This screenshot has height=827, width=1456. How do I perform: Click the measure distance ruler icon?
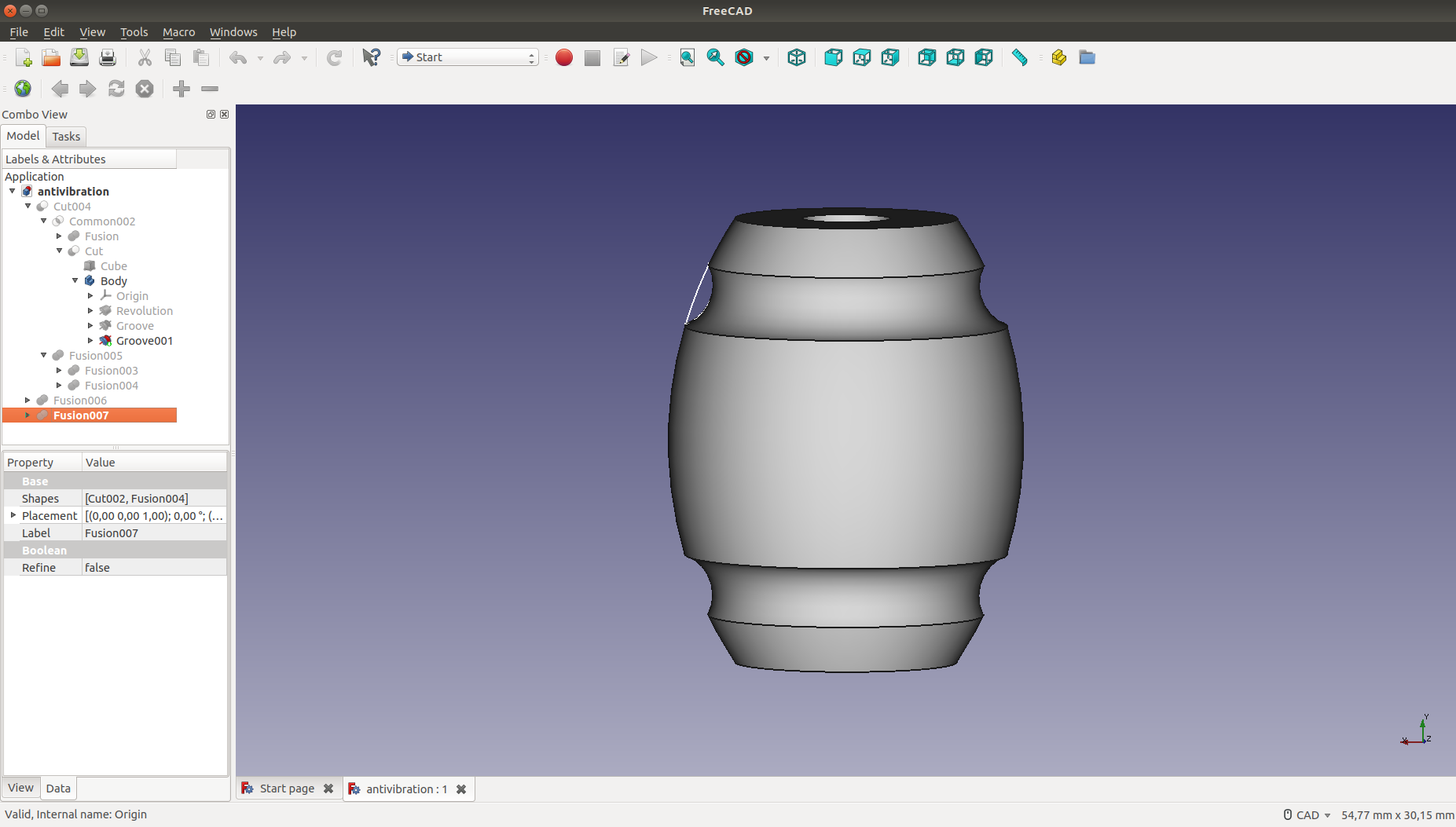pyautogui.click(x=1019, y=57)
